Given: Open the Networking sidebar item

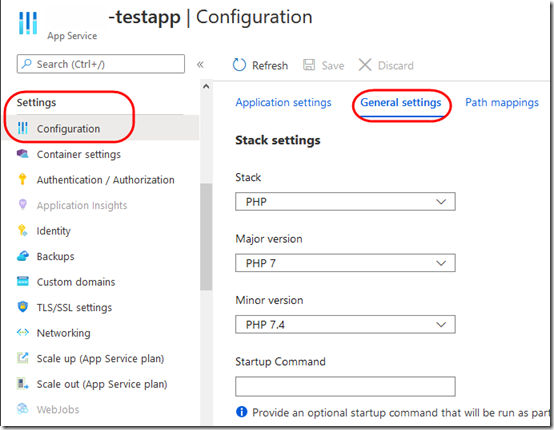Looking at the screenshot, I should point(63,333).
